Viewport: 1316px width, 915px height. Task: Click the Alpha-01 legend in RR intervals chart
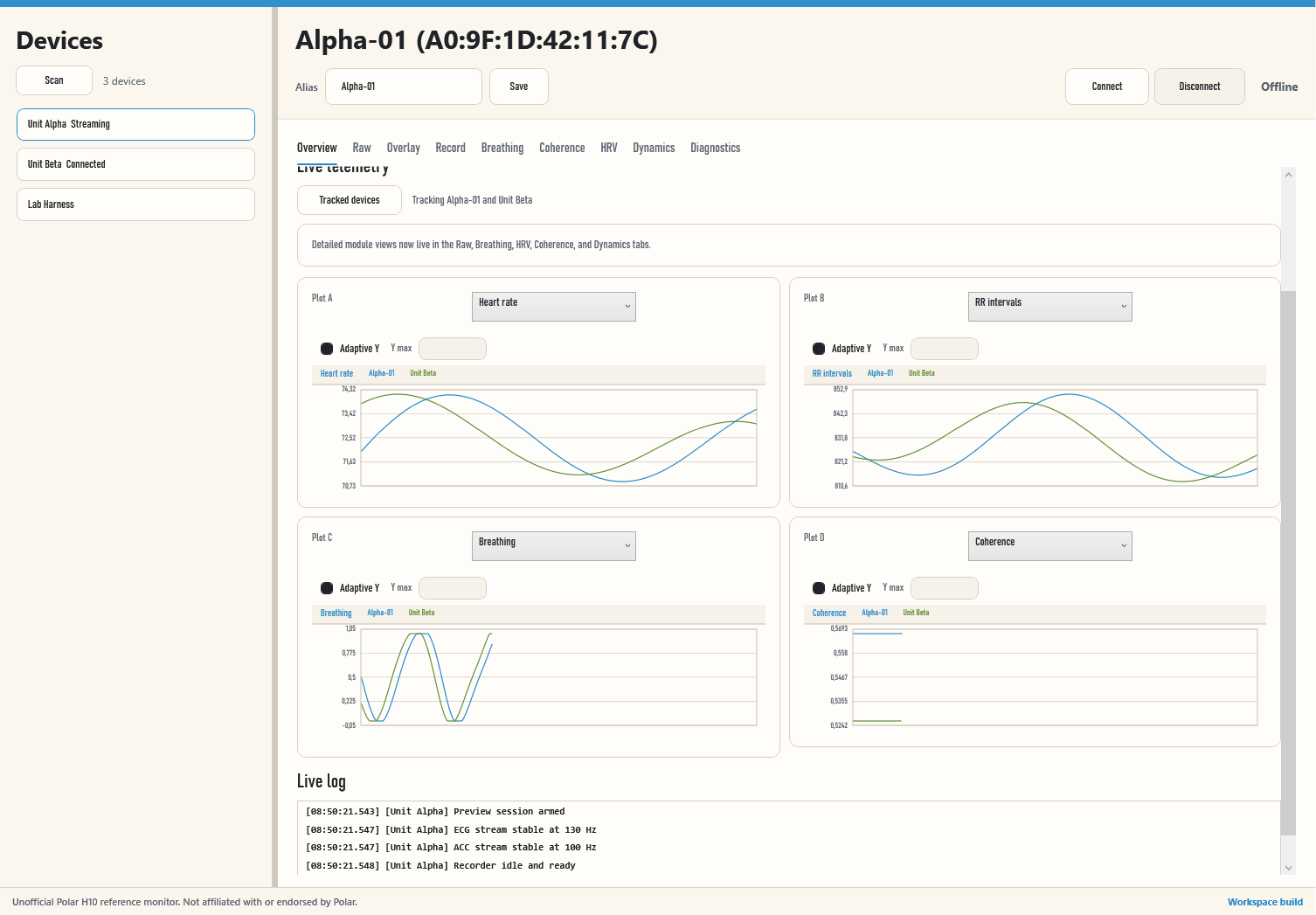pos(880,373)
